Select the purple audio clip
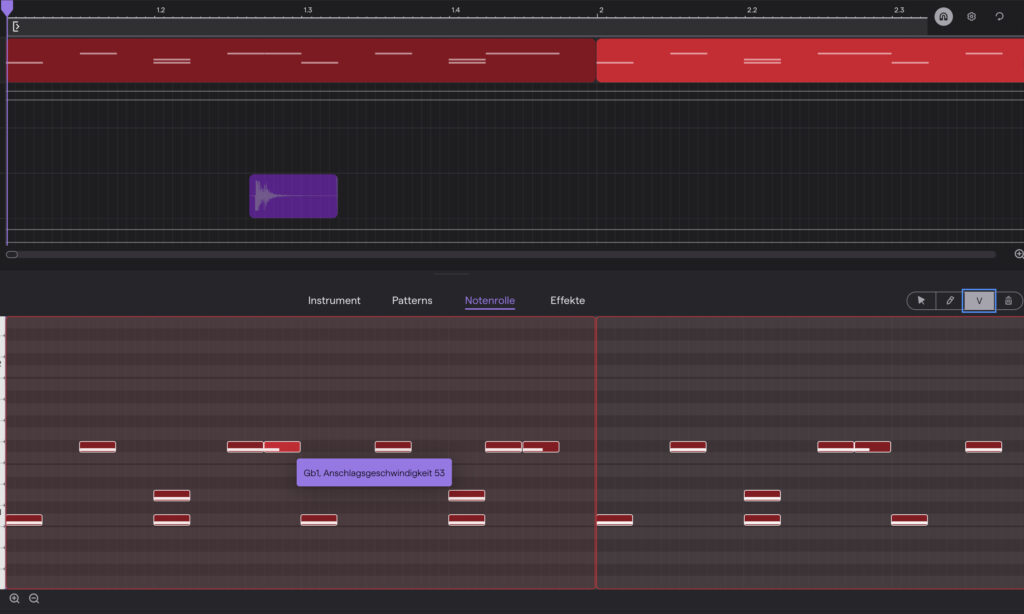1024x614 pixels. point(293,196)
